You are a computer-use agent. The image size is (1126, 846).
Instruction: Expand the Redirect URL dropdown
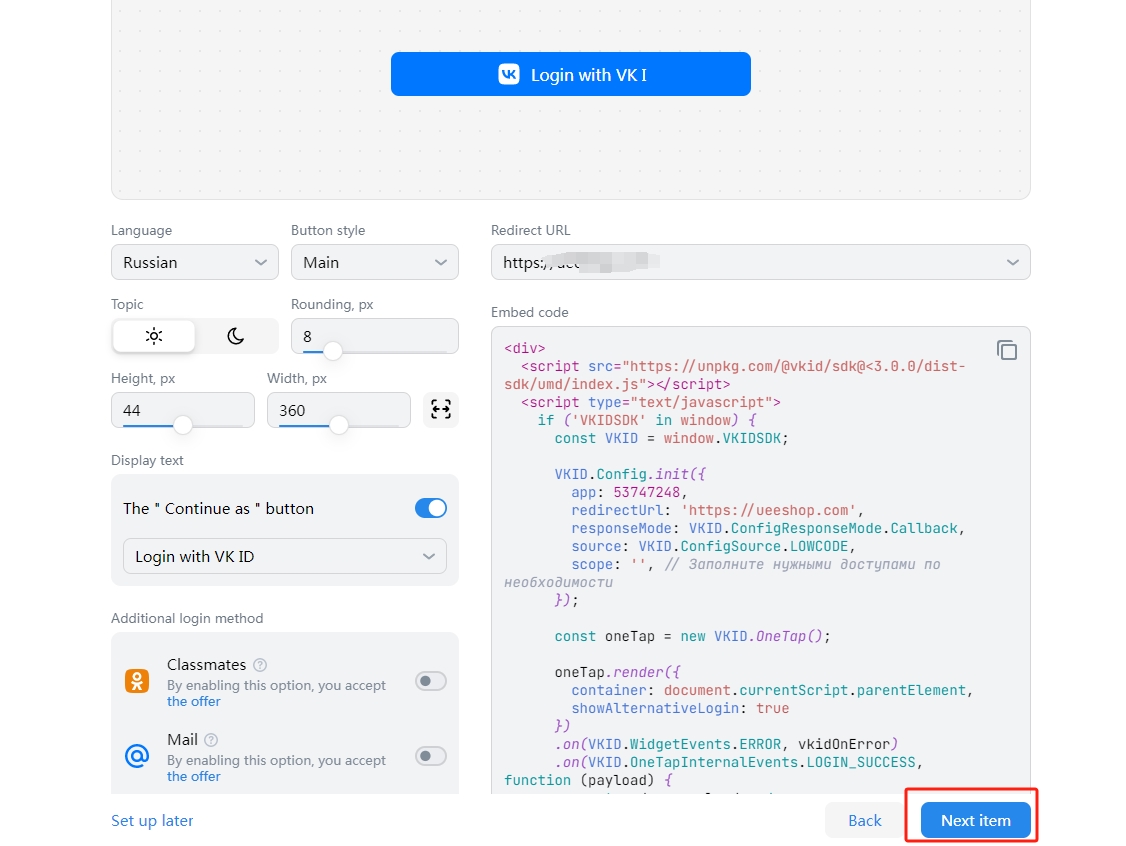pos(760,262)
